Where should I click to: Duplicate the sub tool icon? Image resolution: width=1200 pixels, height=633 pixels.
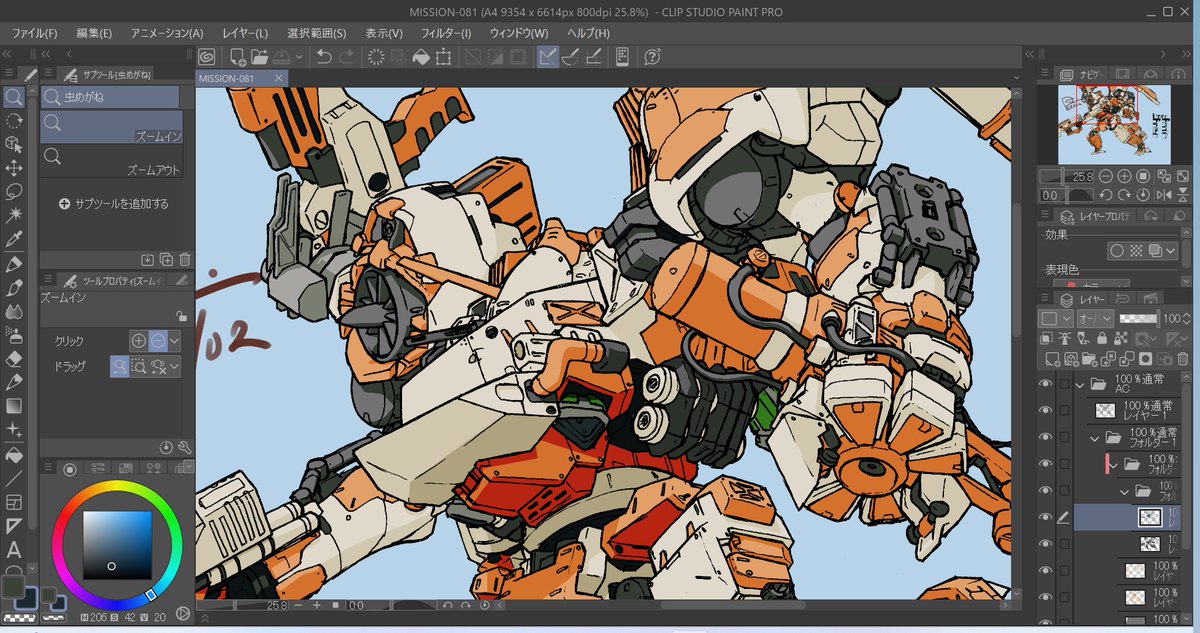point(166,259)
